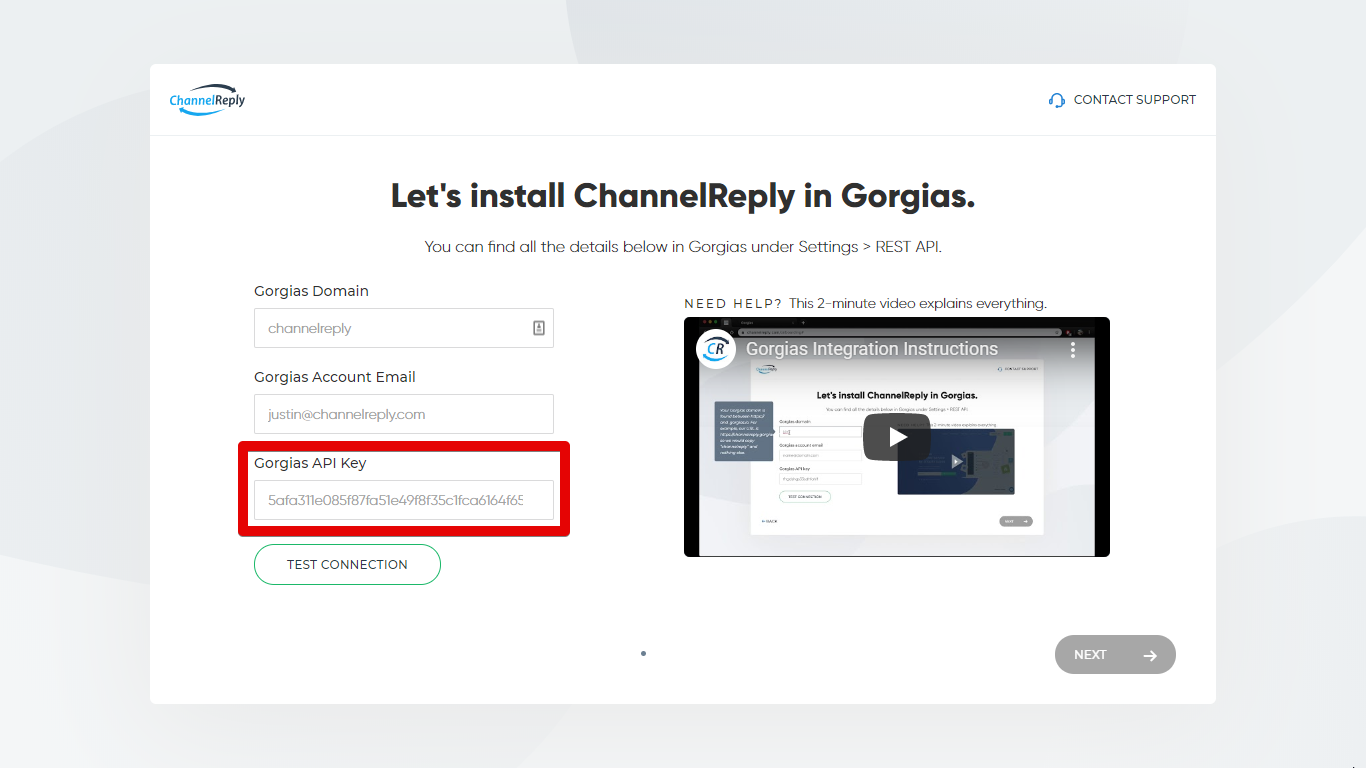Click into the Gorgias API Key field
The image size is (1366, 768).
click(404, 500)
